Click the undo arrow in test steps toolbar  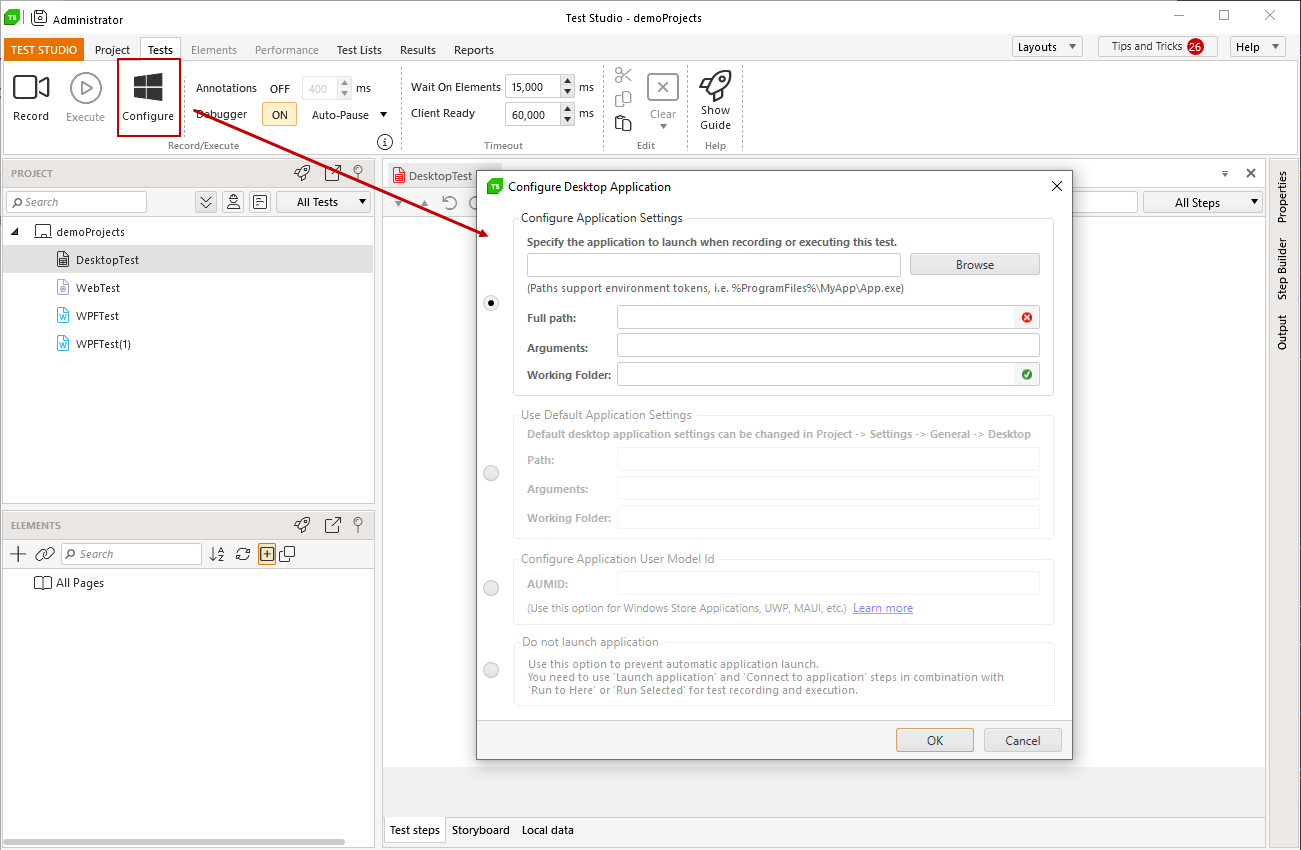[450, 203]
